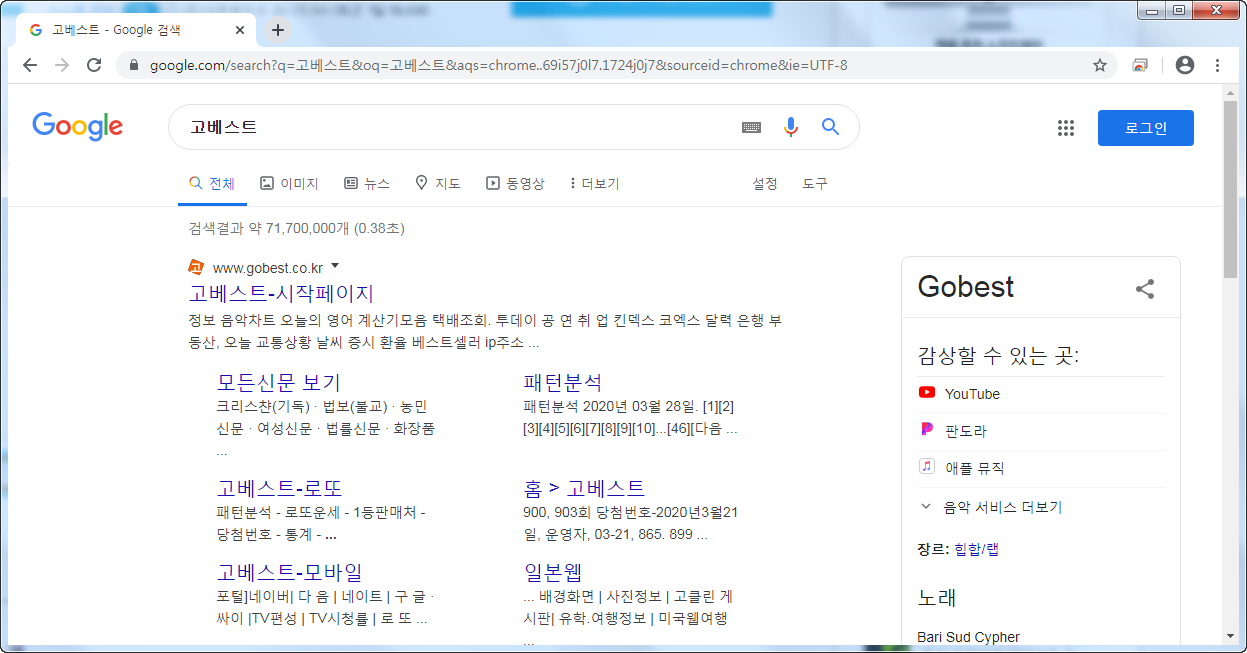Open the Google apps grid
The image size is (1247, 653).
[x=1066, y=128]
